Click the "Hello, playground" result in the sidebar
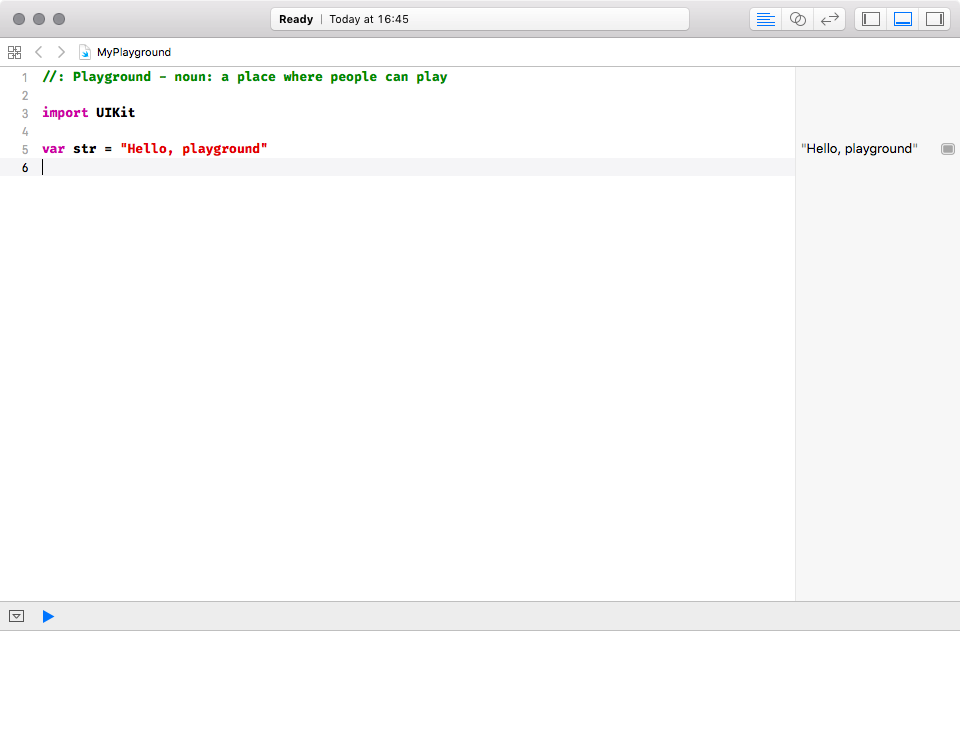The height and width of the screenshot is (745, 960). [x=859, y=149]
